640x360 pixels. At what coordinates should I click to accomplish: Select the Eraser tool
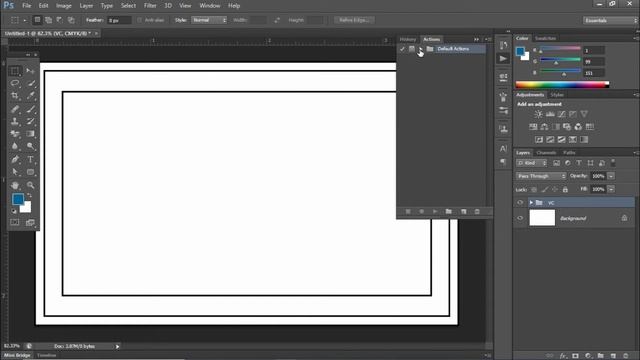[x=15, y=133]
